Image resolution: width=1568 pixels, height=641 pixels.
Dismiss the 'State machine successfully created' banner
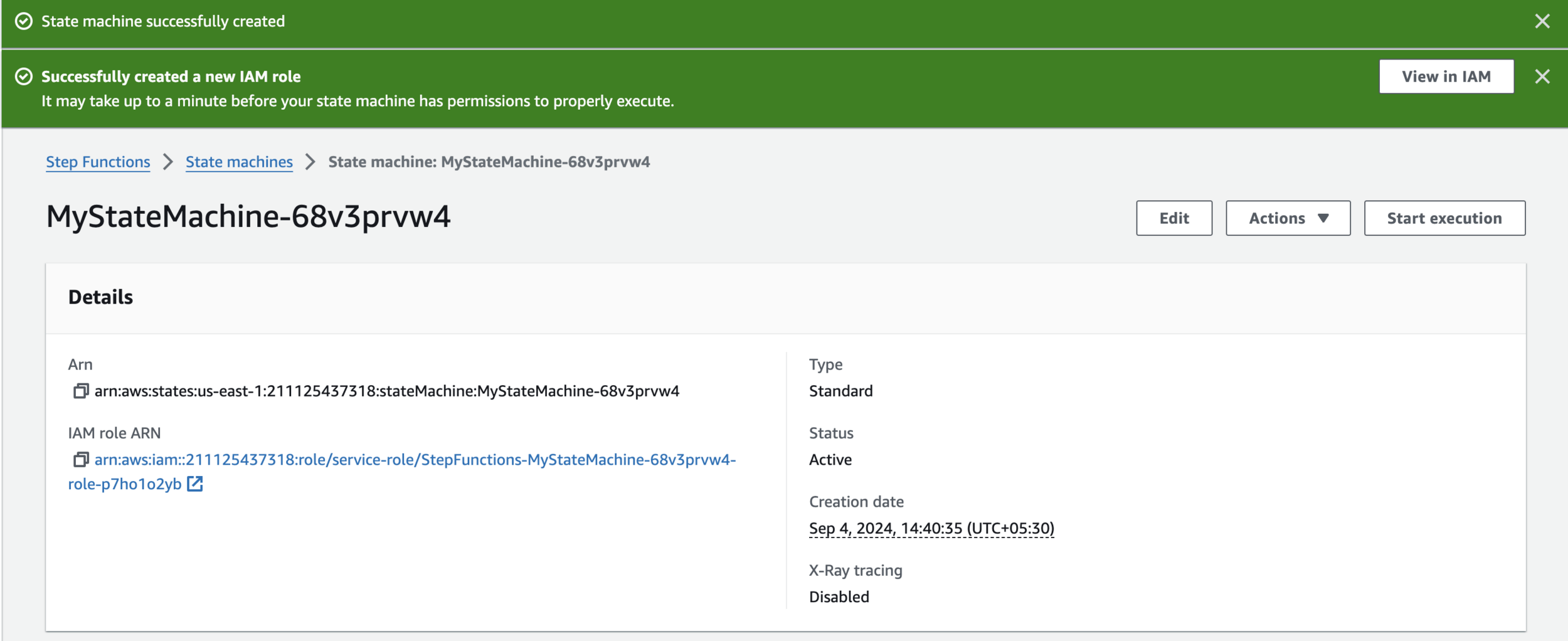click(x=1542, y=21)
